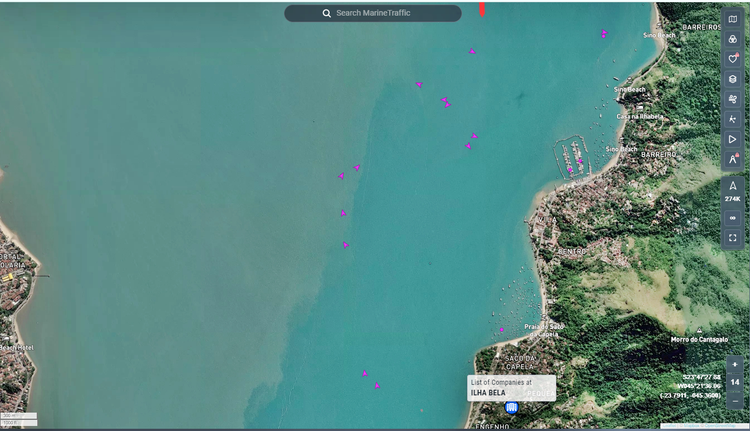Open the vessel filters icon
This screenshot has width=750, height=431.
click(x=733, y=39)
